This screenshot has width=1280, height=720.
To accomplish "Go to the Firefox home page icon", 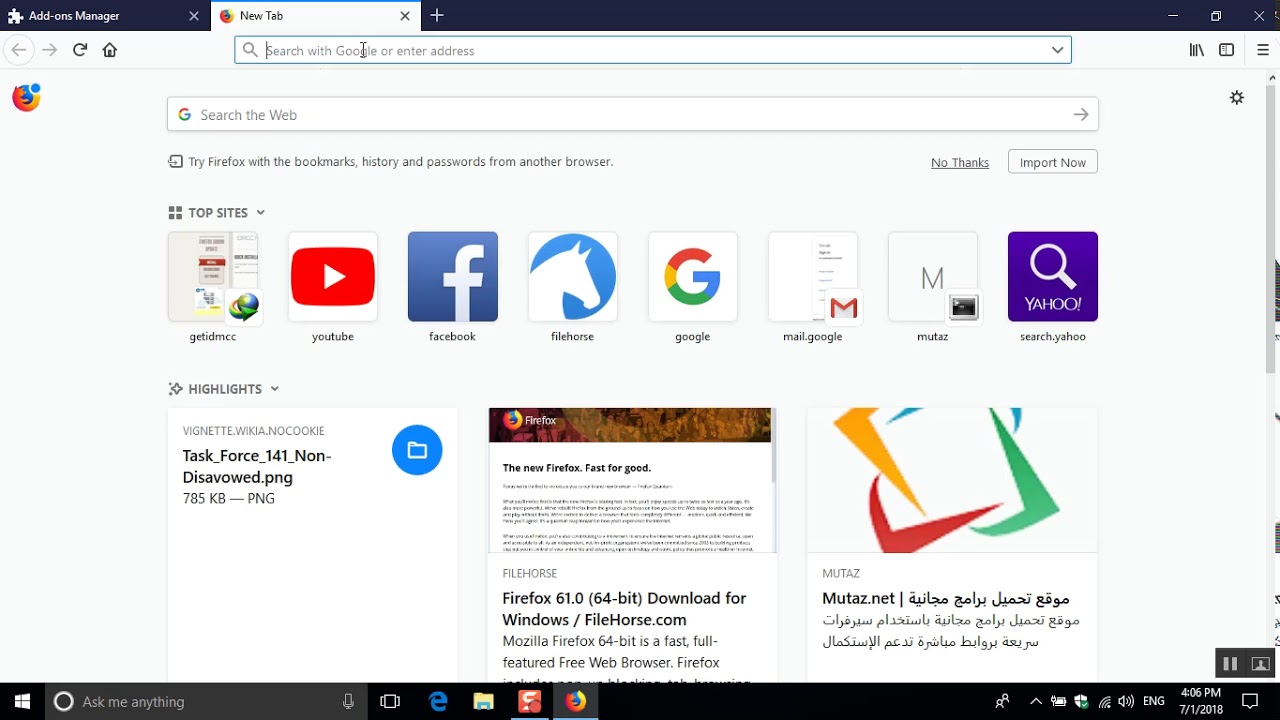I will pyautogui.click(x=110, y=50).
